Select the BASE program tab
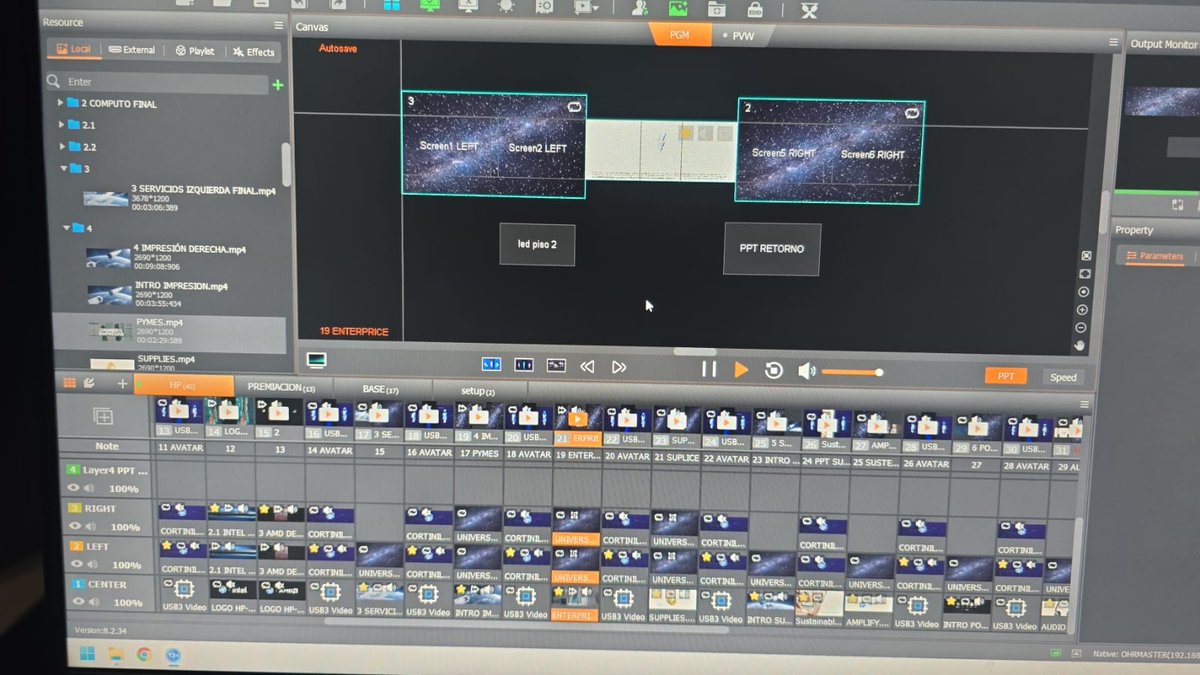 [381, 389]
